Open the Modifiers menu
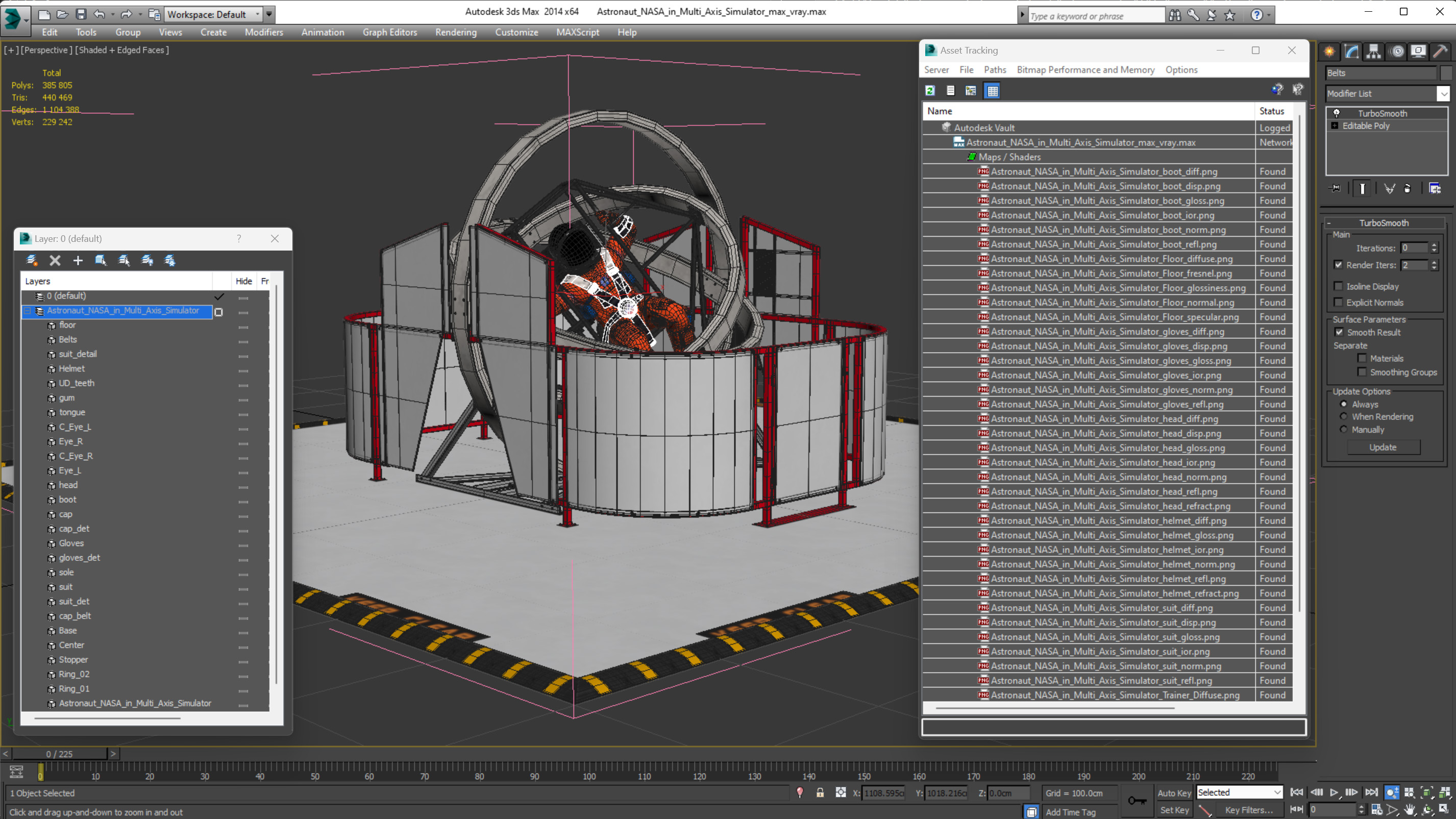This screenshot has width=1456, height=819. [x=263, y=32]
